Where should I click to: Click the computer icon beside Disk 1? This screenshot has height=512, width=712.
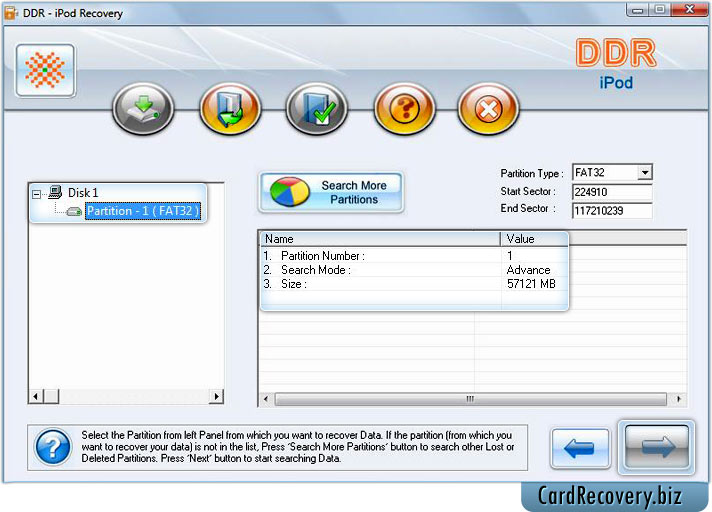(55, 192)
